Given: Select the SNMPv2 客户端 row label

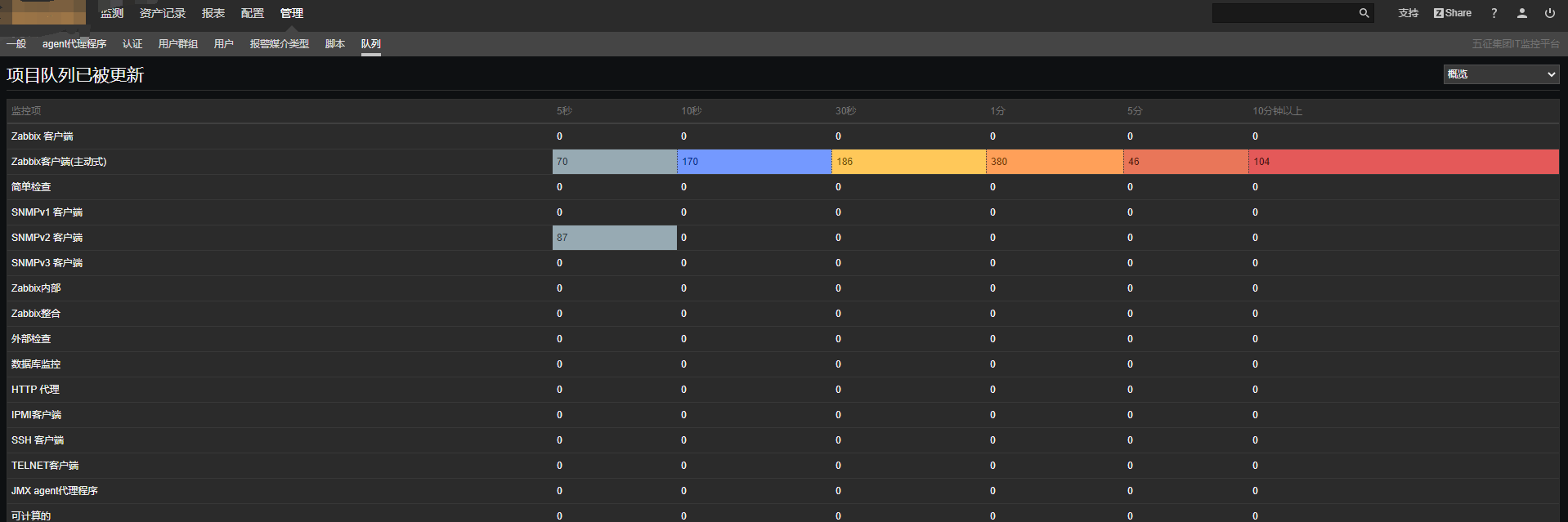Looking at the screenshot, I should coord(47,238).
